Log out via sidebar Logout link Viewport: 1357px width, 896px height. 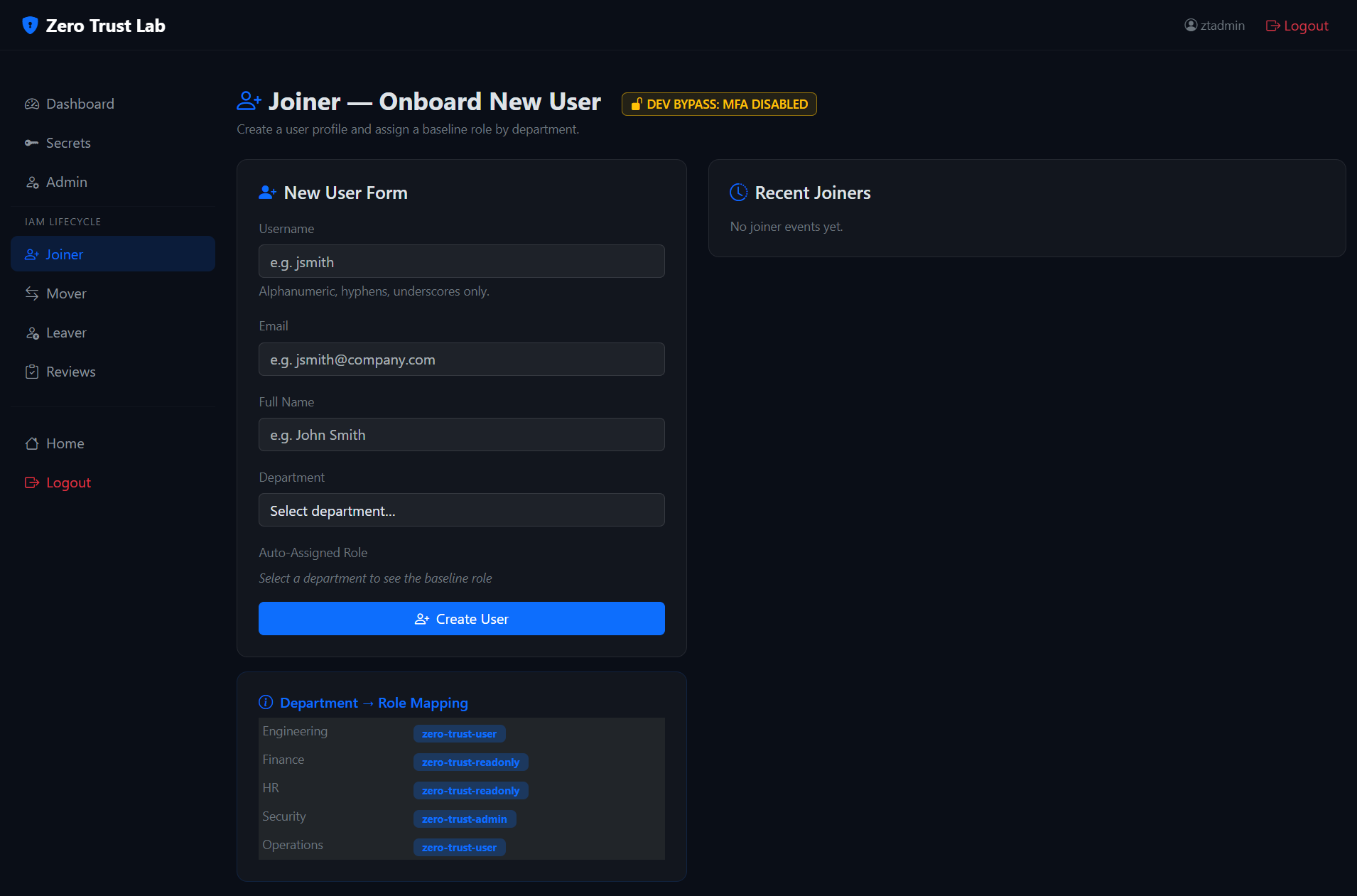click(x=113, y=482)
